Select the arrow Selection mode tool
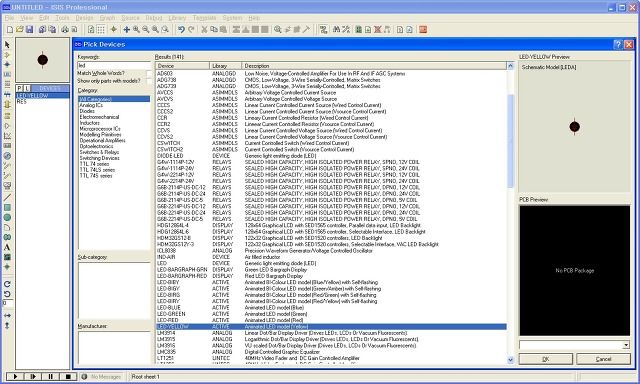The width and height of the screenshot is (640, 384). click(7, 44)
